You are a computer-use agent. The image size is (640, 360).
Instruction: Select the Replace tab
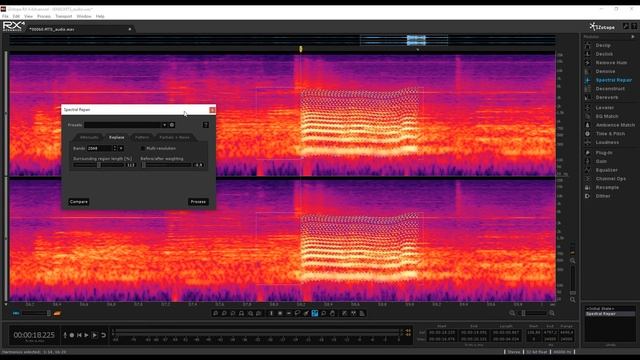tap(116, 138)
